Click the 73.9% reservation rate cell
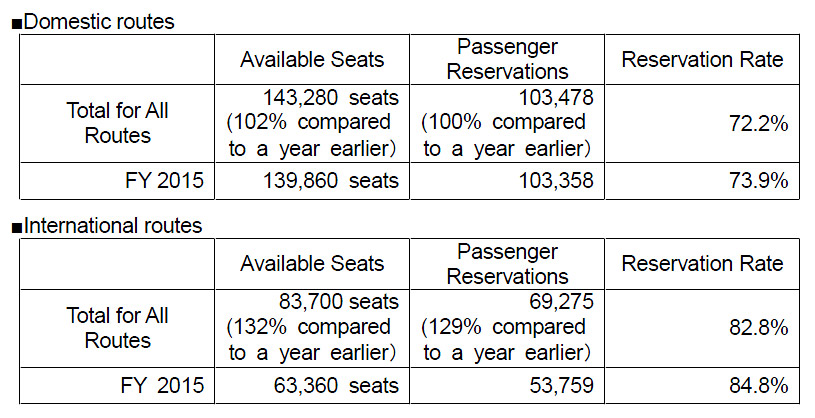The width and height of the screenshot is (815, 418). (x=702, y=181)
